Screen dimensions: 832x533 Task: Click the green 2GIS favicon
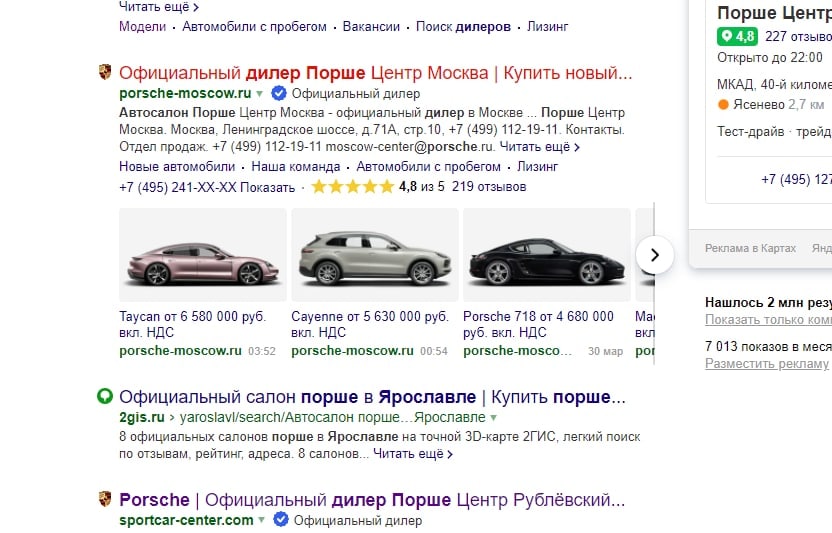(x=105, y=396)
